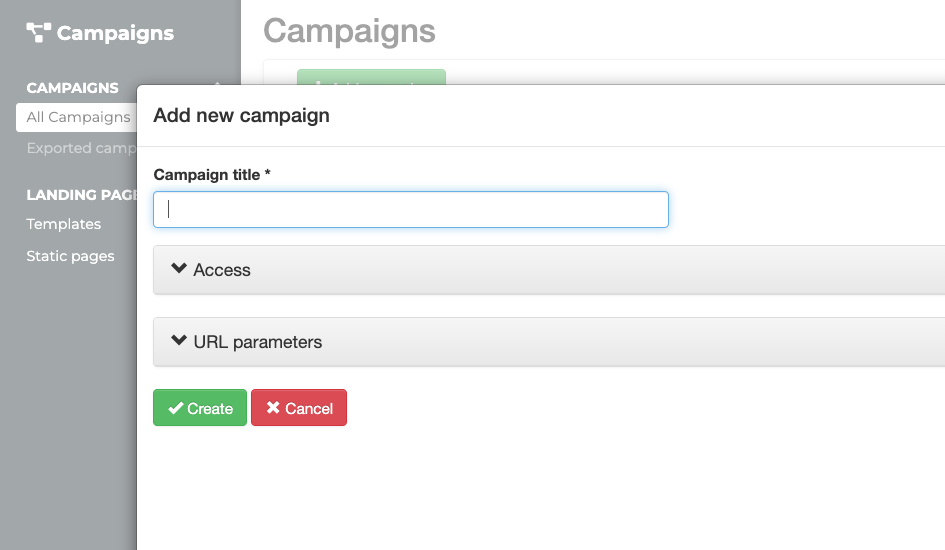Click the chevron arrow beside Access

(x=179, y=268)
